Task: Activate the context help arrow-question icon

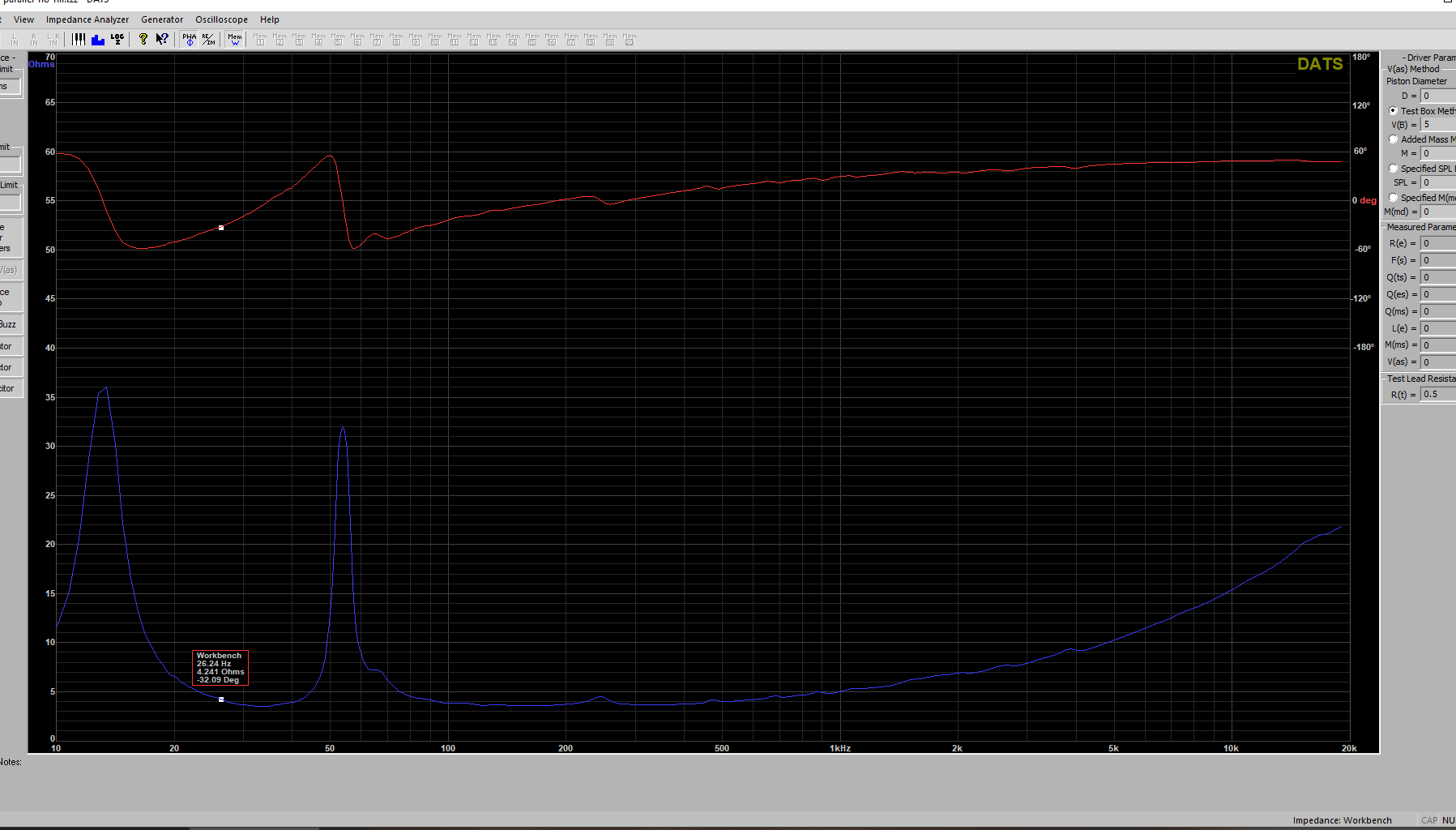Action: [x=163, y=39]
